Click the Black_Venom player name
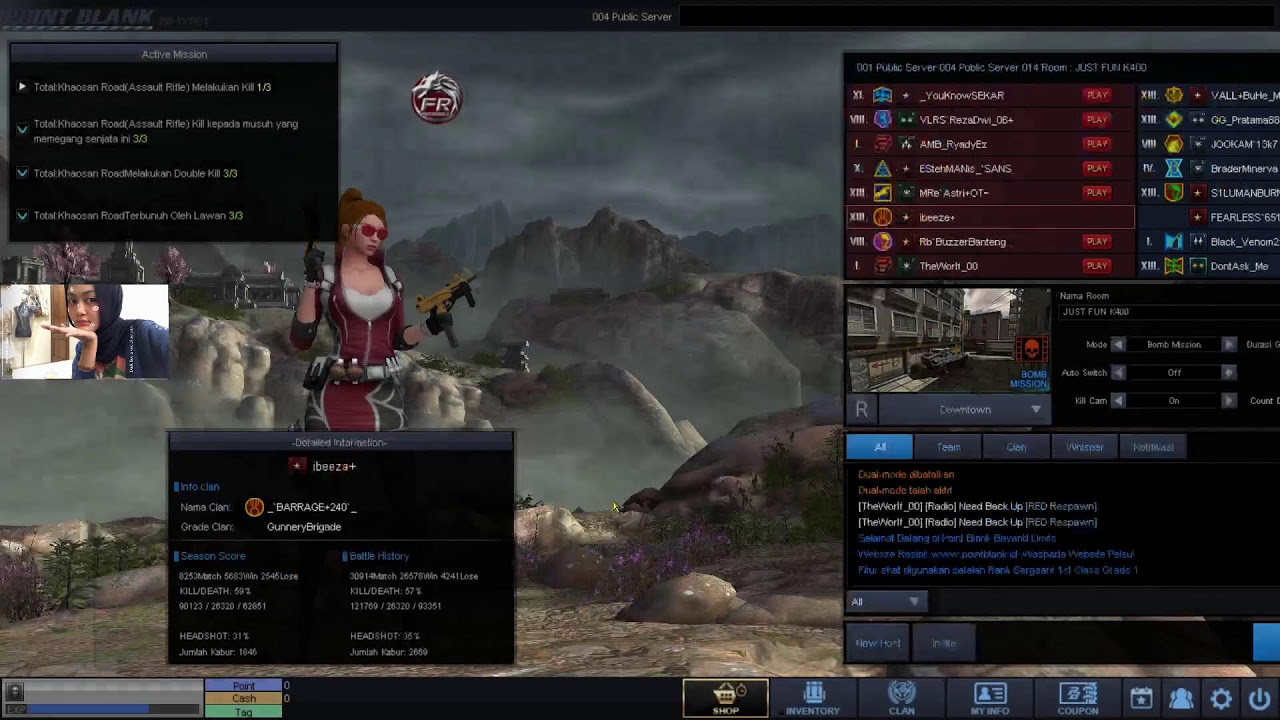 (1245, 241)
